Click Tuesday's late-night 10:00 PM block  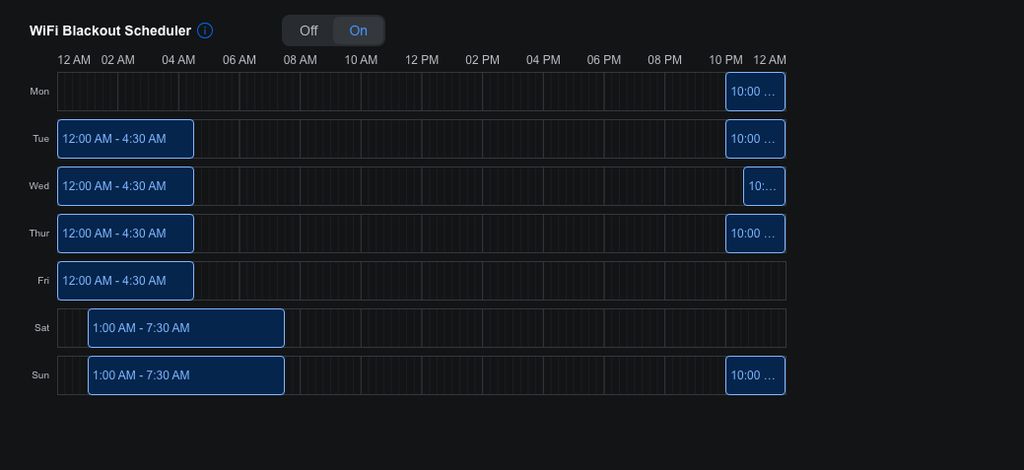tap(755, 139)
